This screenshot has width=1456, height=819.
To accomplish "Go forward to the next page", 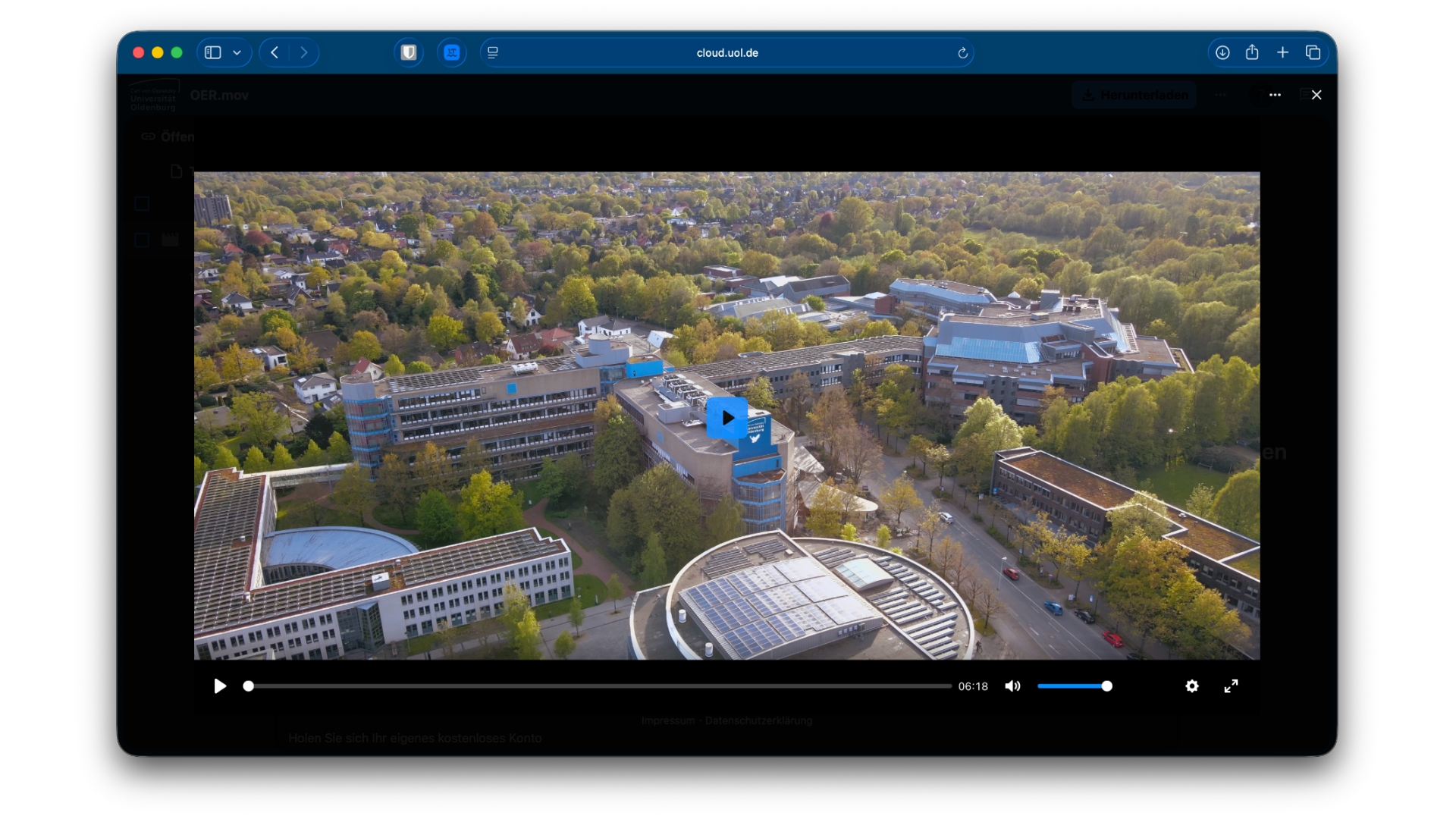I will [x=304, y=52].
